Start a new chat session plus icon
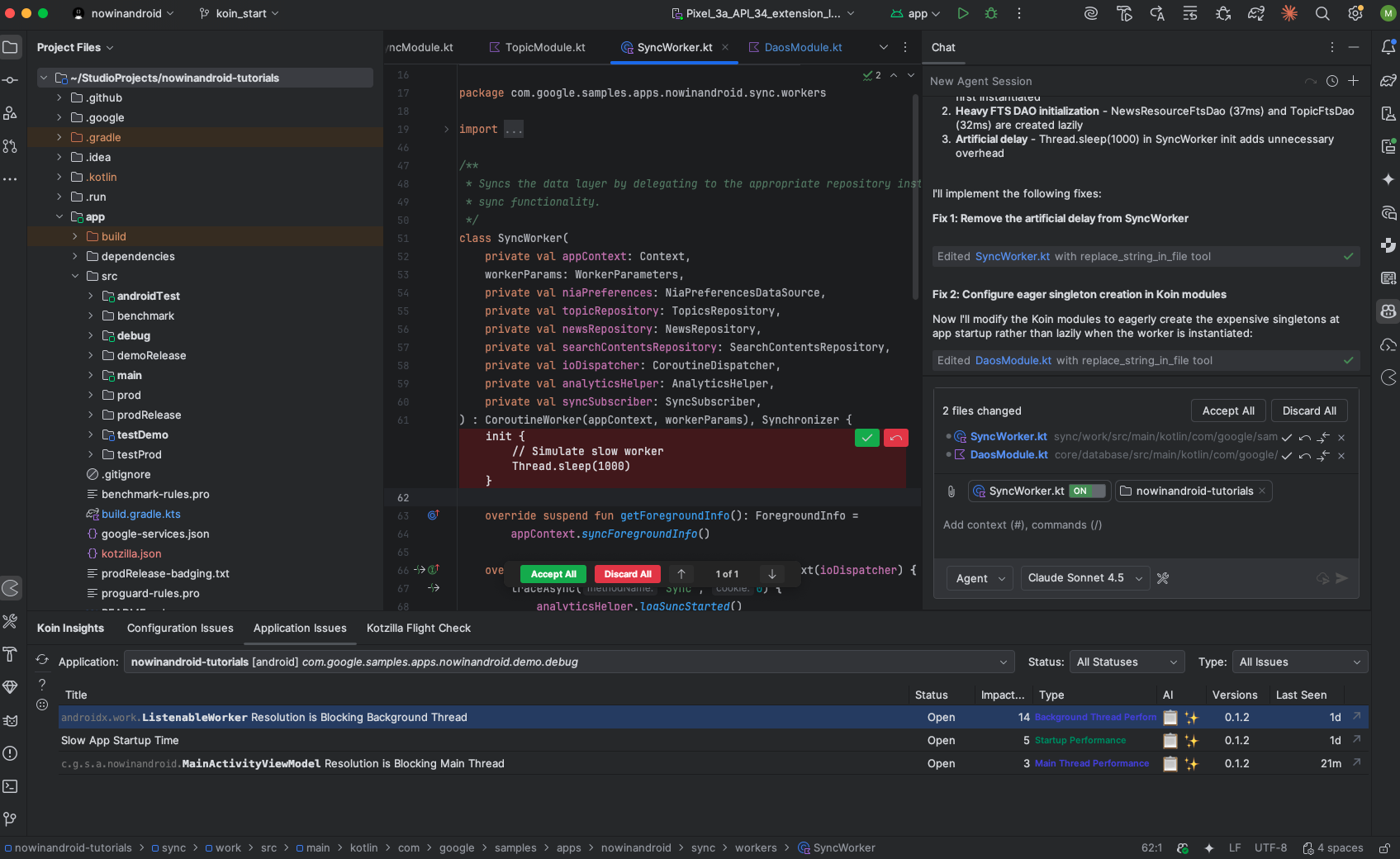 1354,81
